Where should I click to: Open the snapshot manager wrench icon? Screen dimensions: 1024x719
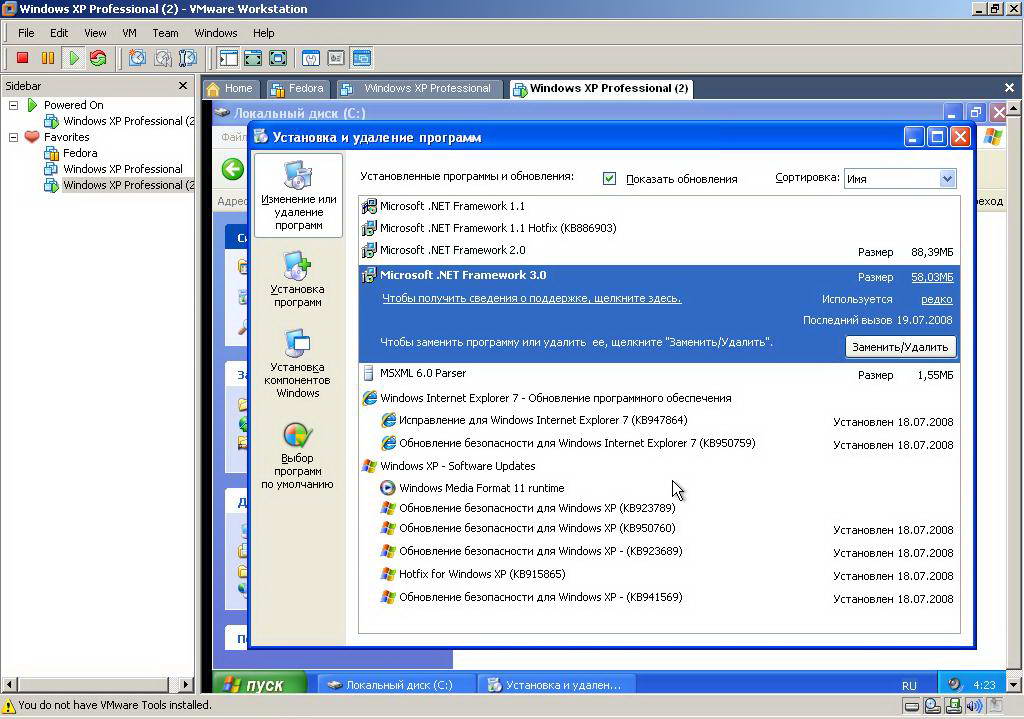(187, 59)
